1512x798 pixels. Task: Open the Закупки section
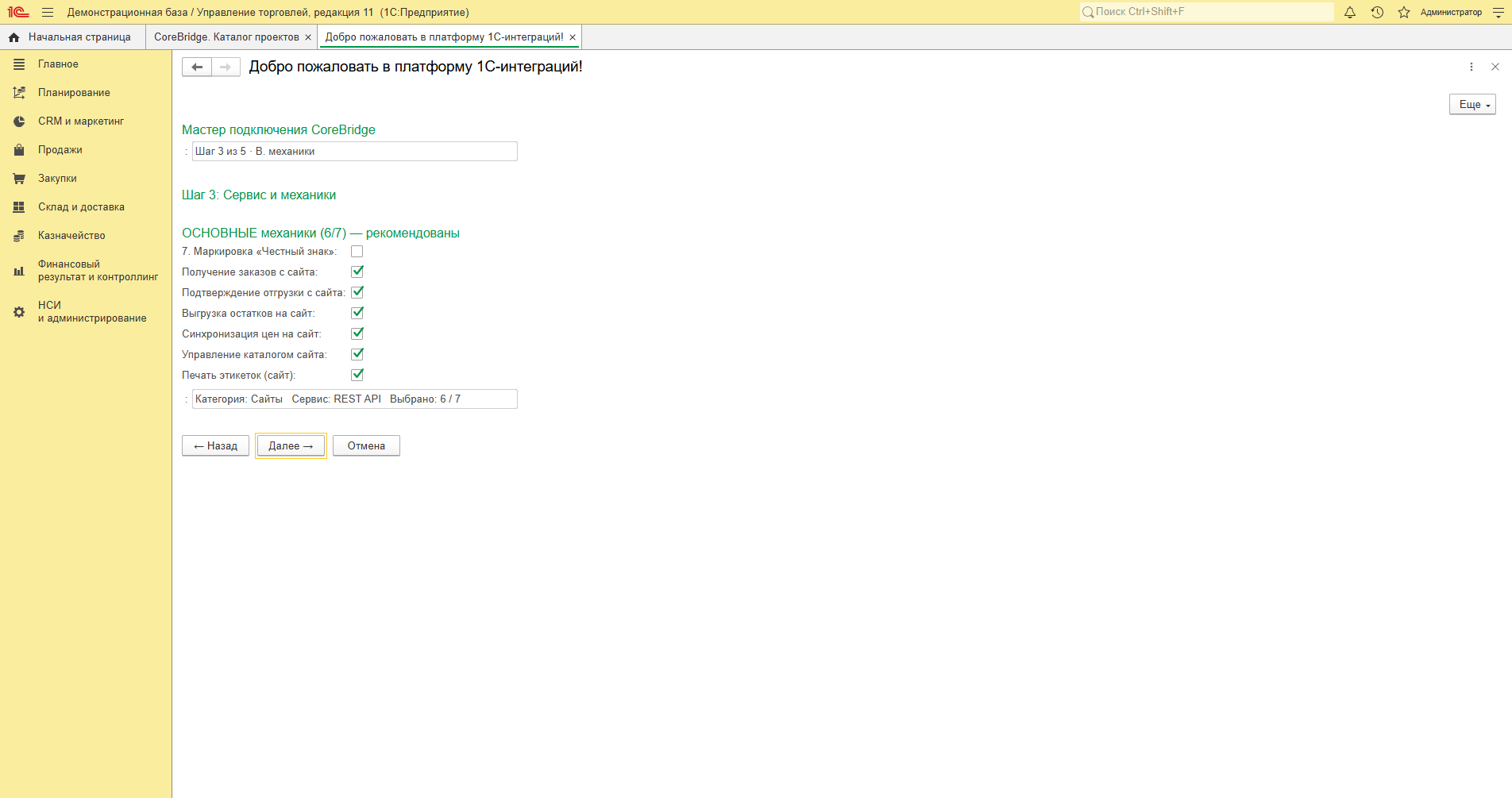[x=57, y=179]
